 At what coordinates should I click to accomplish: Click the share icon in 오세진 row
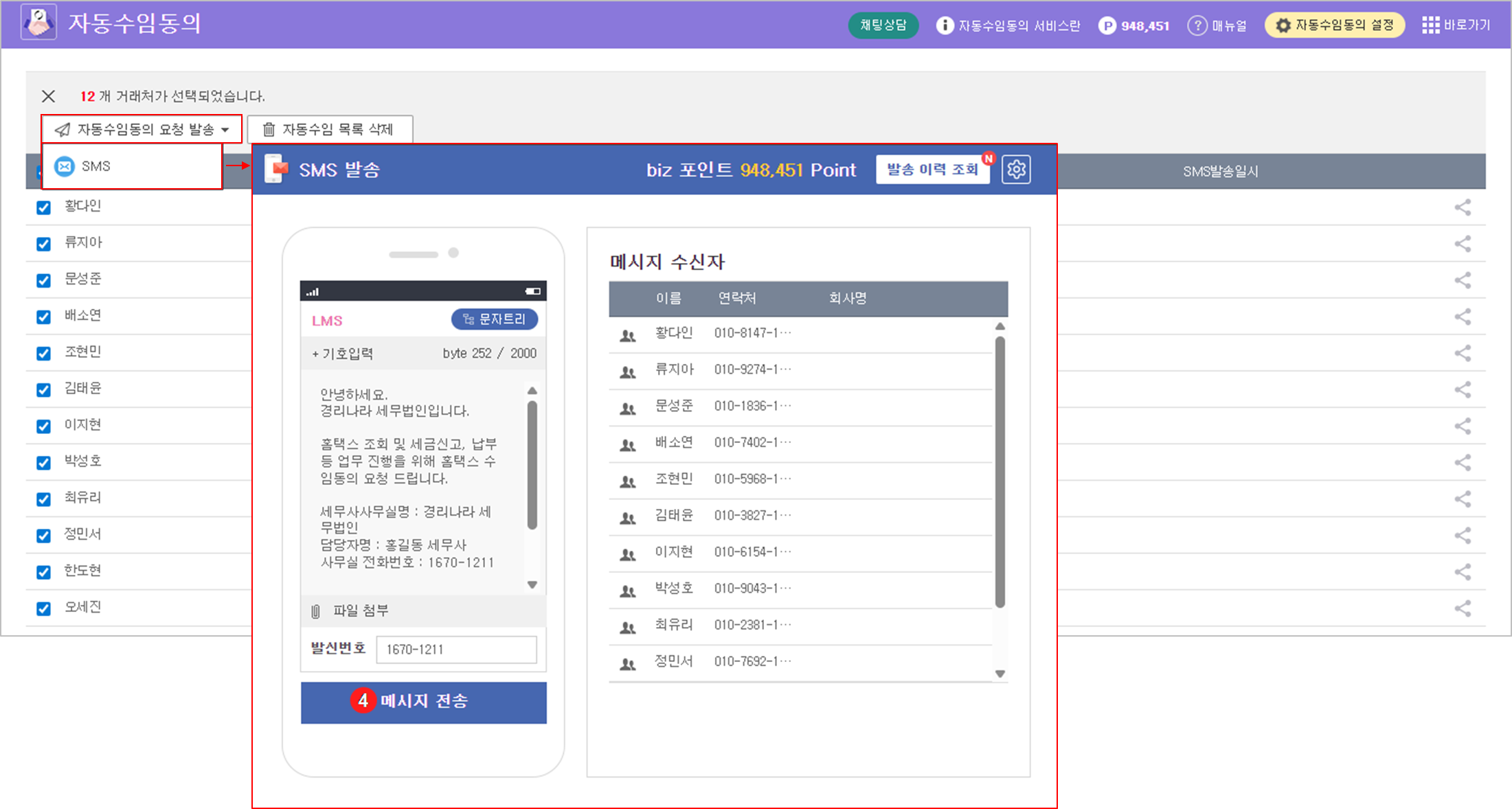[1463, 608]
